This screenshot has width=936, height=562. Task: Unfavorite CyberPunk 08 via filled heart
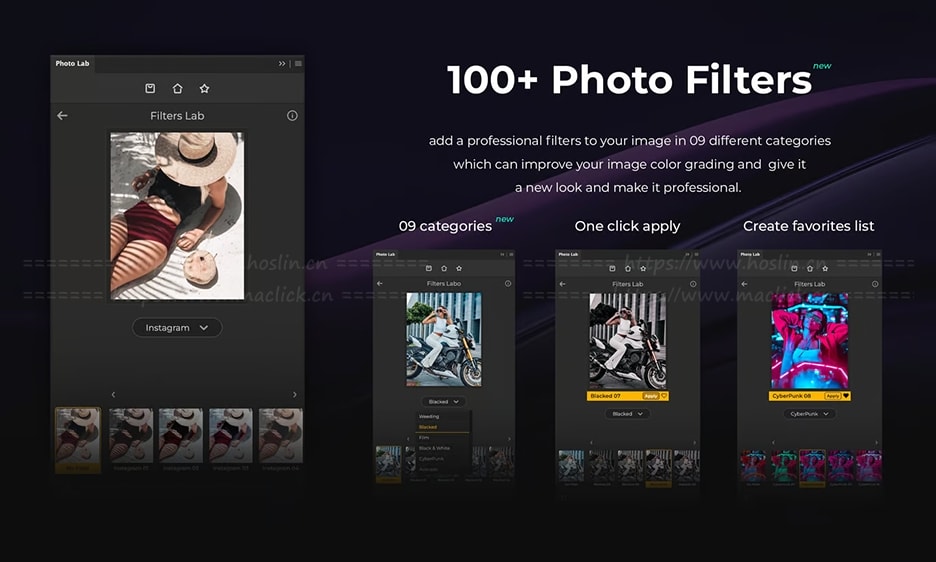[x=846, y=396]
